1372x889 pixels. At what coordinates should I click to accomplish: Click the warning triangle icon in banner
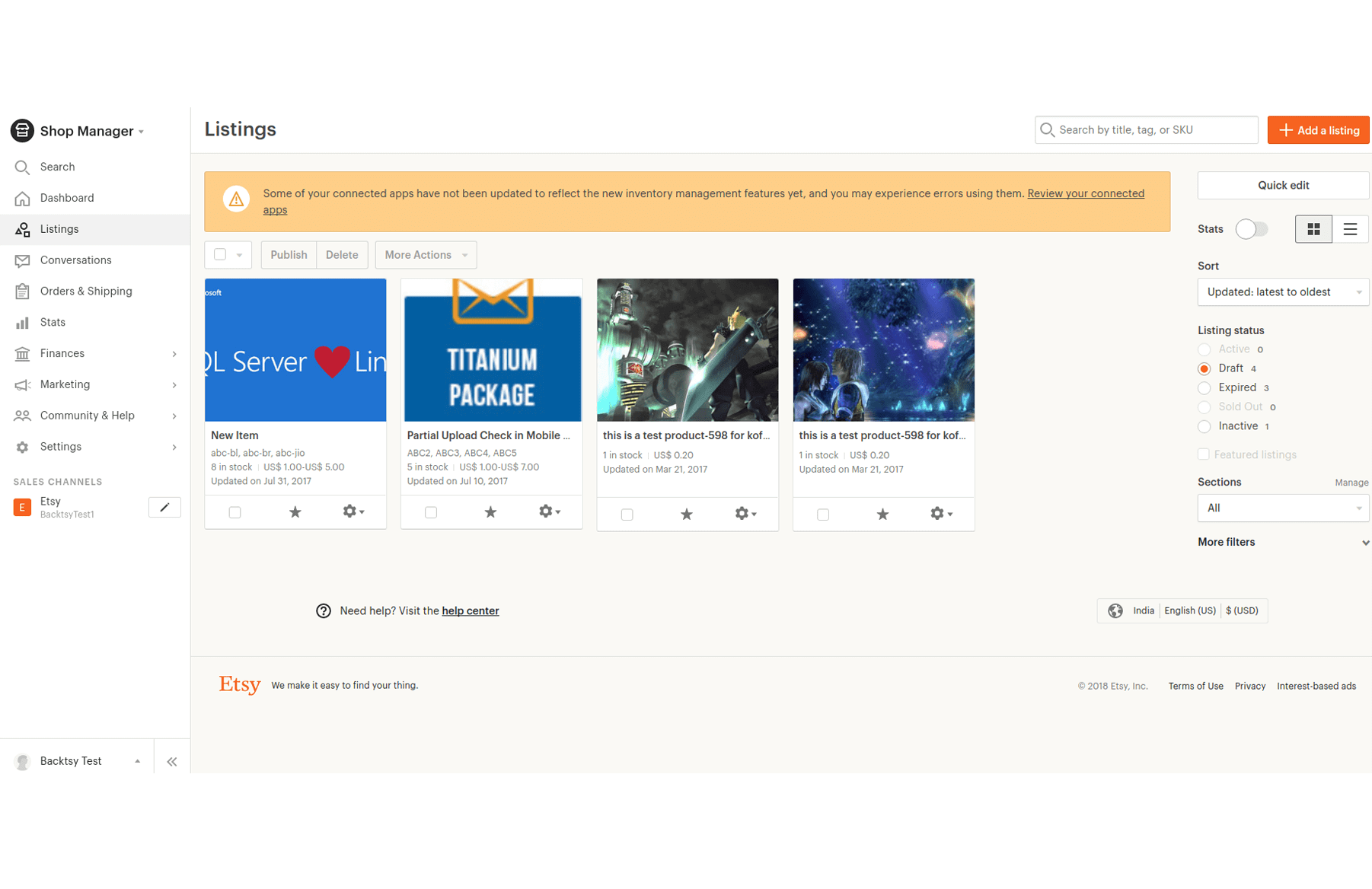point(236,199)
